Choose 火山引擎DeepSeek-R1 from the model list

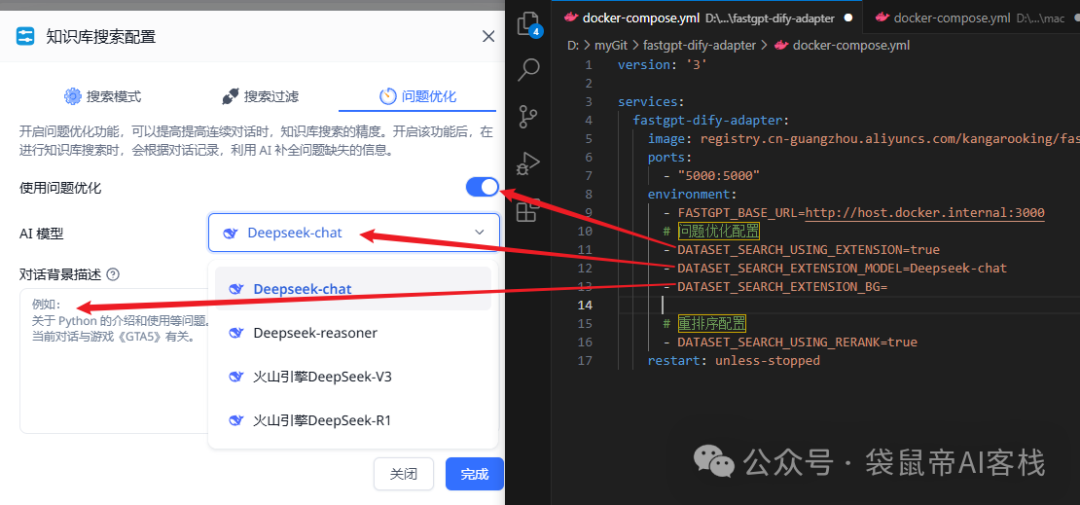pyautogui.click(x=353, y=420)
